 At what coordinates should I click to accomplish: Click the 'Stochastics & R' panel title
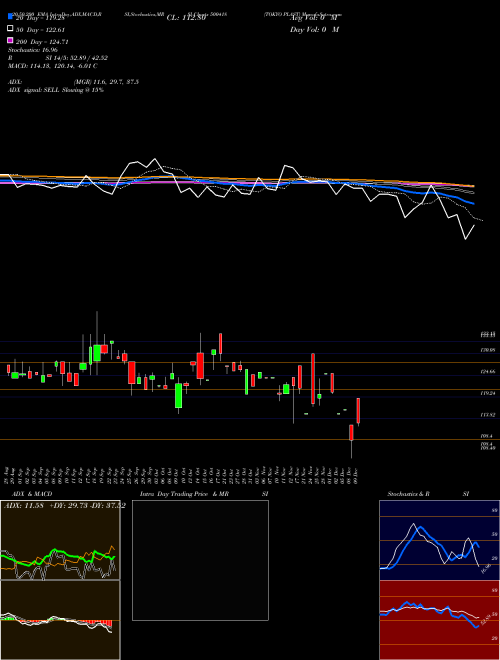click(409, 494)
